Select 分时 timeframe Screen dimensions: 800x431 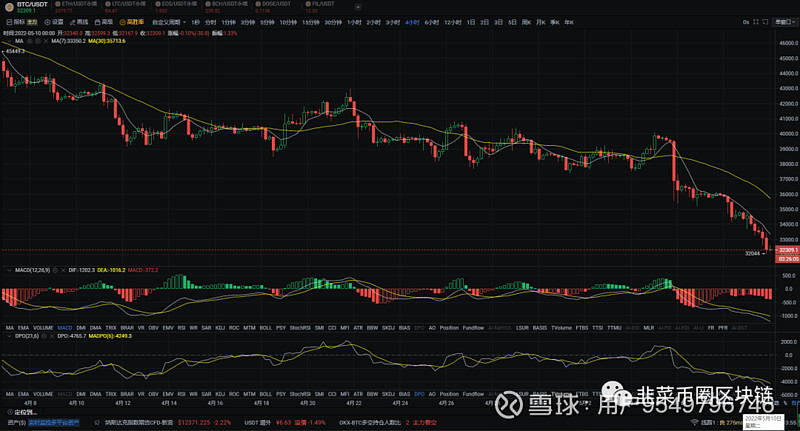210,22
